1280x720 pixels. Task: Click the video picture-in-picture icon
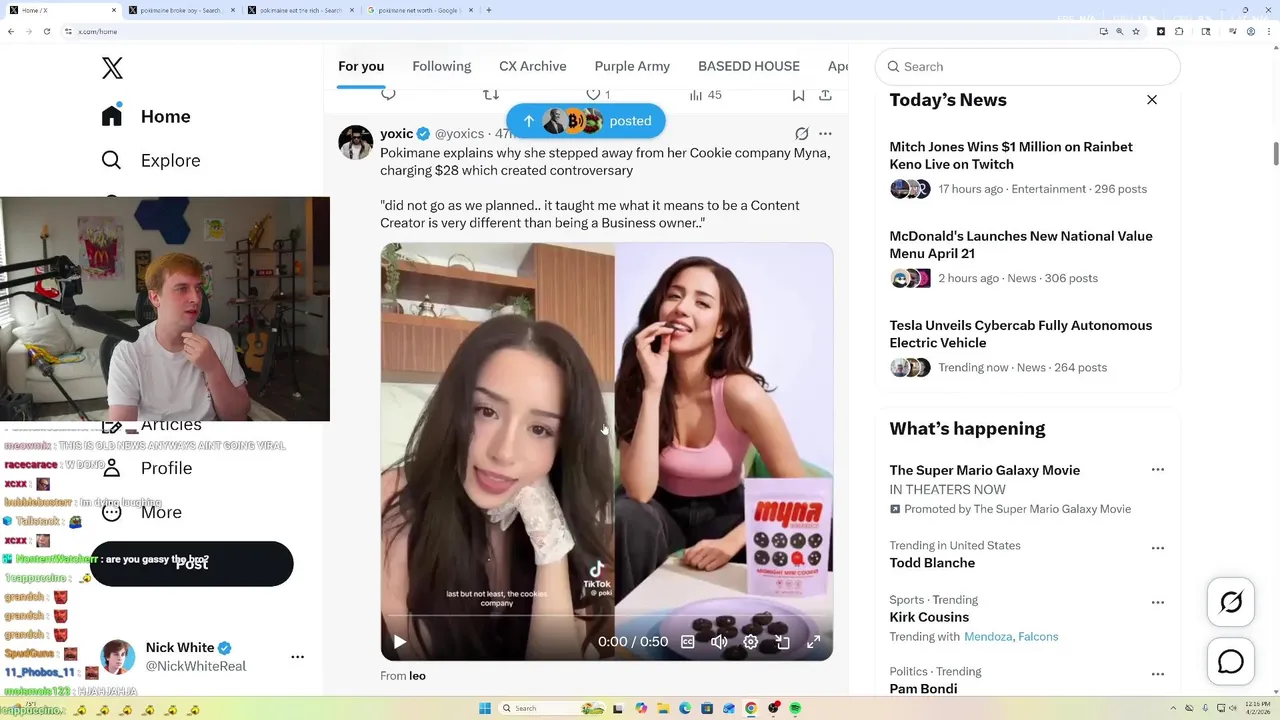pyautogui.click(x=783, y=642)
